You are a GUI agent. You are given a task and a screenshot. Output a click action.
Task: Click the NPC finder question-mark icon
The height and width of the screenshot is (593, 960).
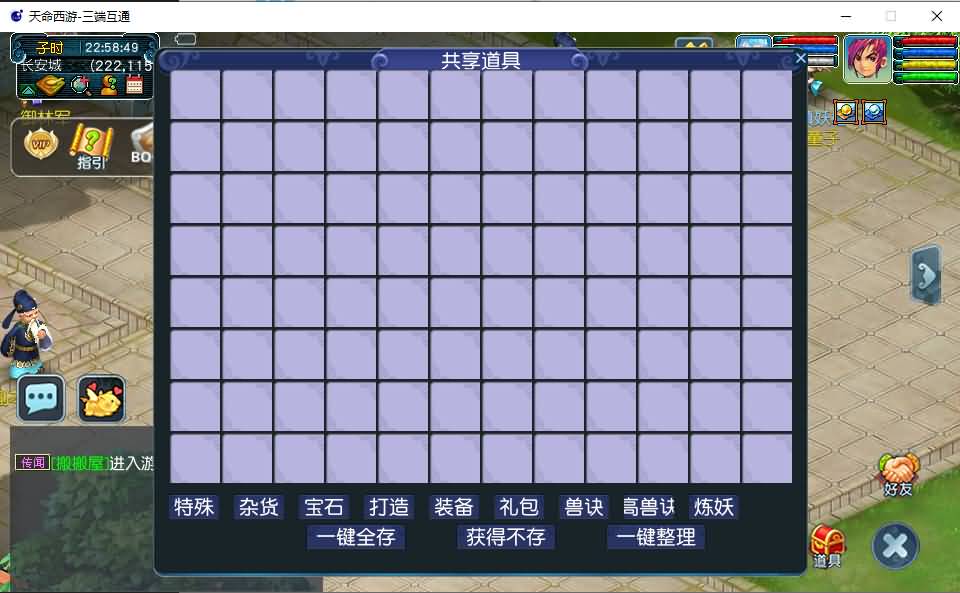pyautogui.click(x=108, y=84)
